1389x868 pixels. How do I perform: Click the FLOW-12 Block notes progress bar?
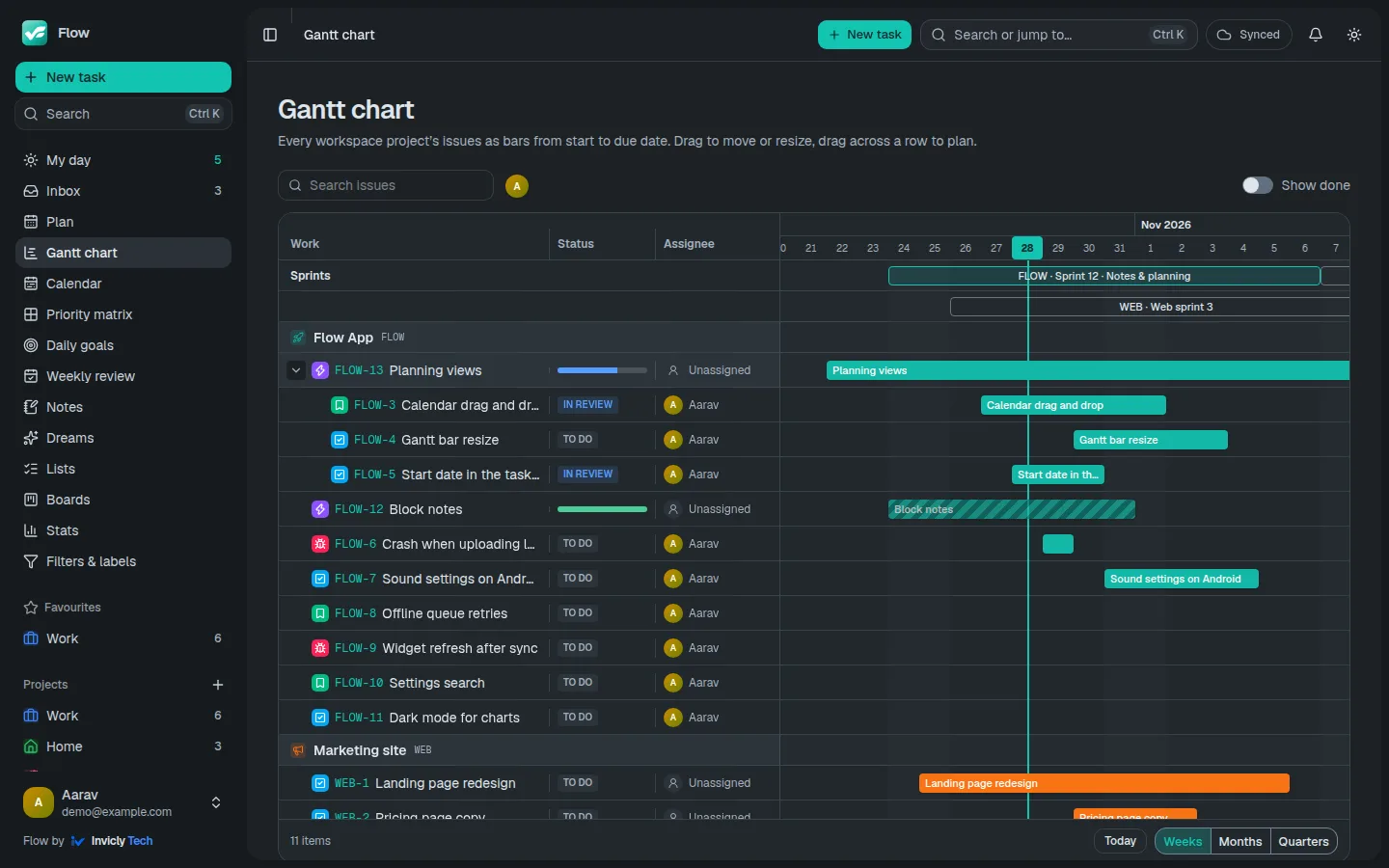click(602, 509)
